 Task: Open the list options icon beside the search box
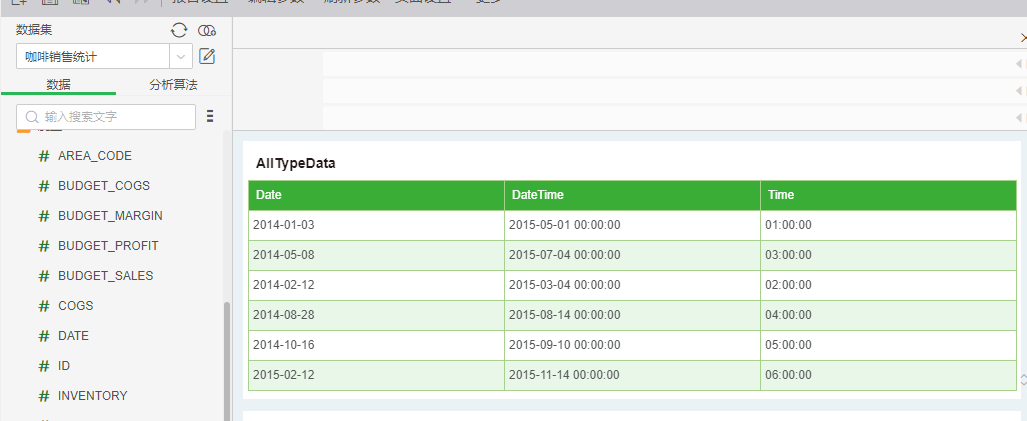[210, 117]
